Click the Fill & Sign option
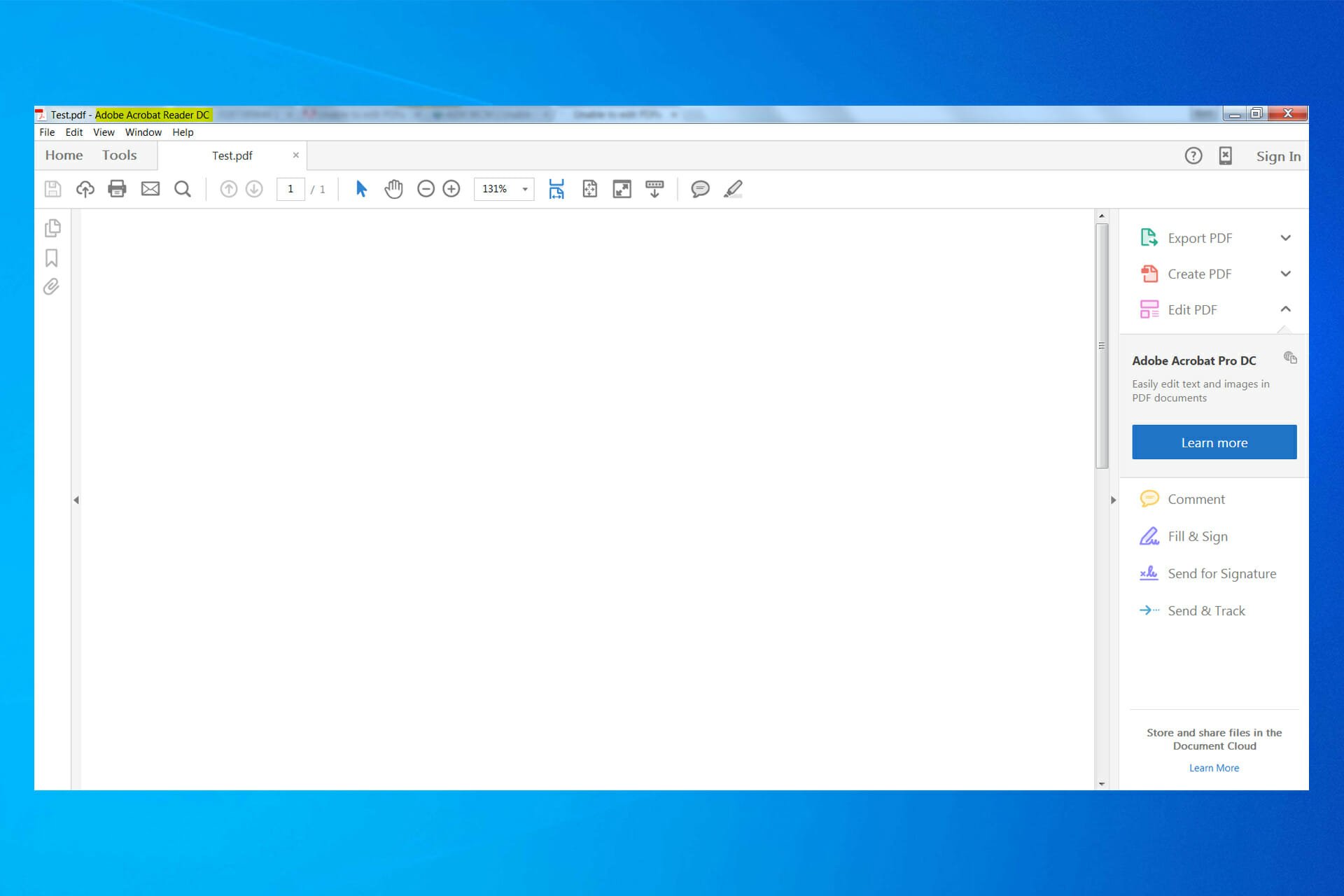The width and height of the screenshot is (1344, 896). (x=1197, y=536)
